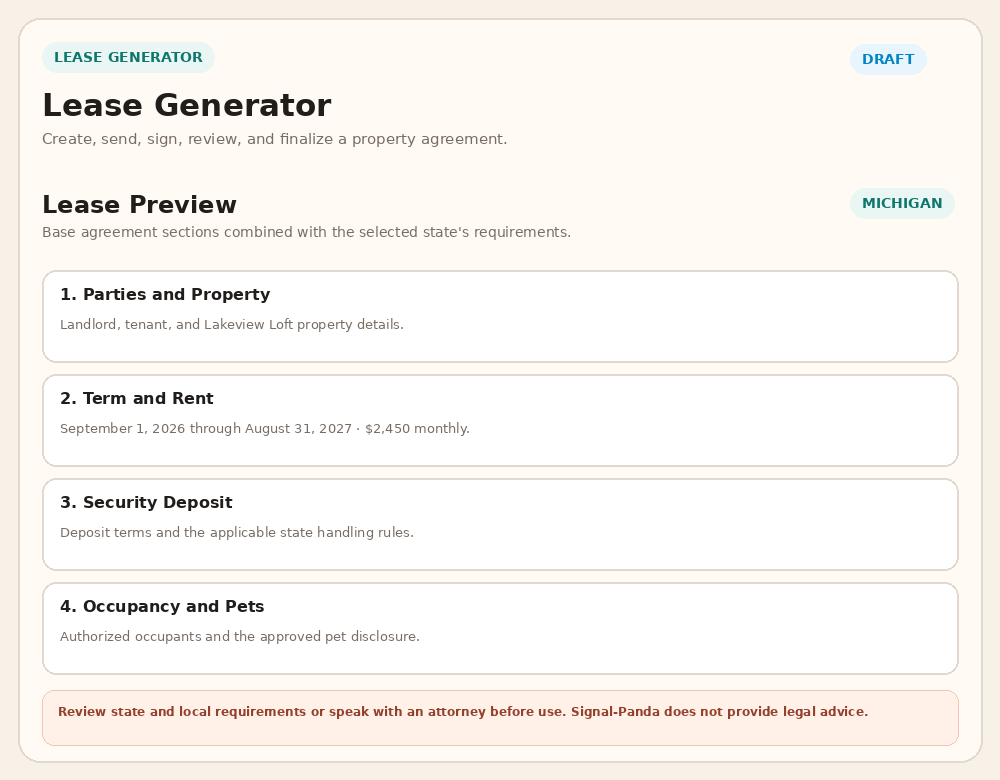Open the Term and Rent section
This screenshot has width=1000, height=780.
(500, 420)
